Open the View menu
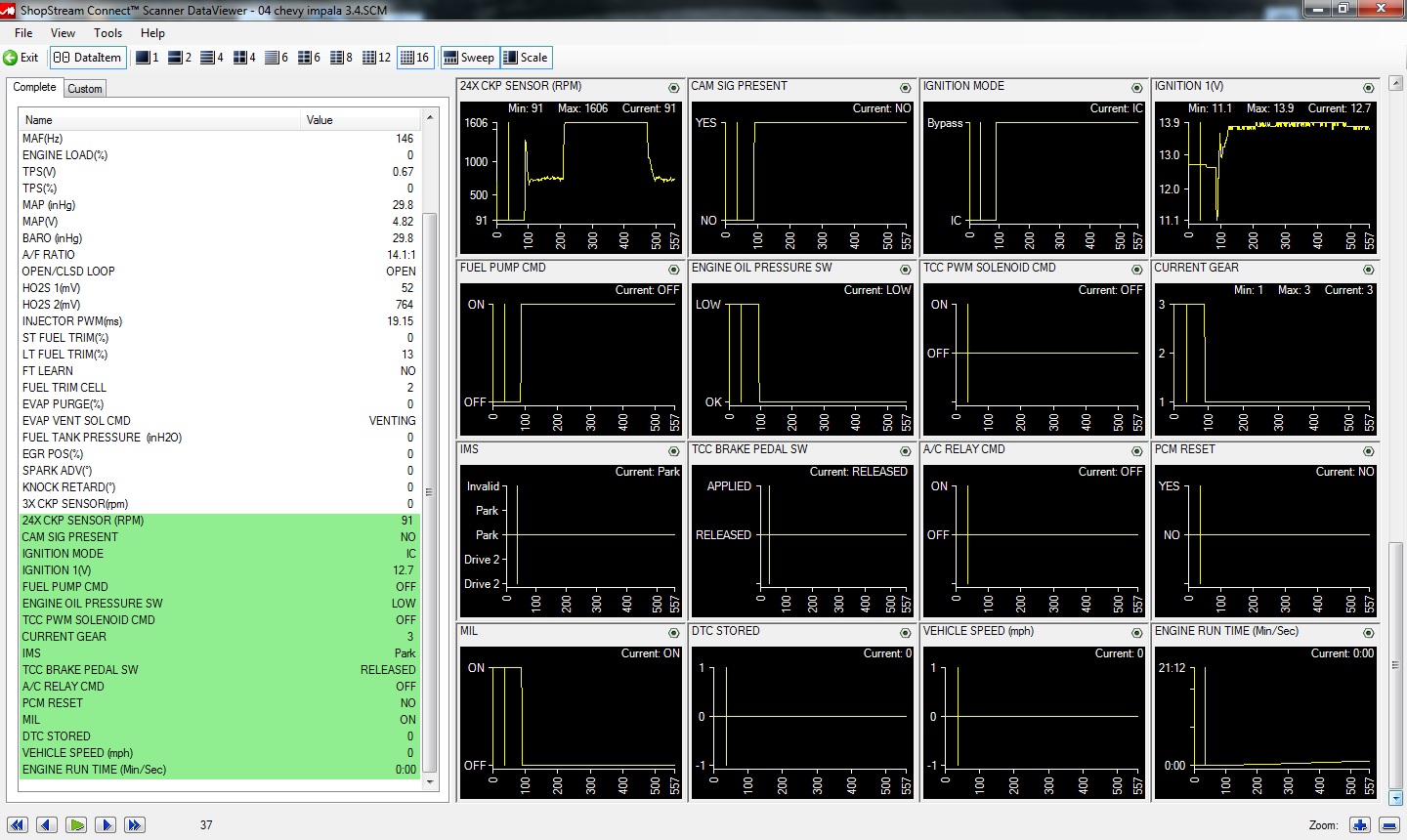This screenshot has height=840, width=1407. pyautogui.click(x=63, y=33)
